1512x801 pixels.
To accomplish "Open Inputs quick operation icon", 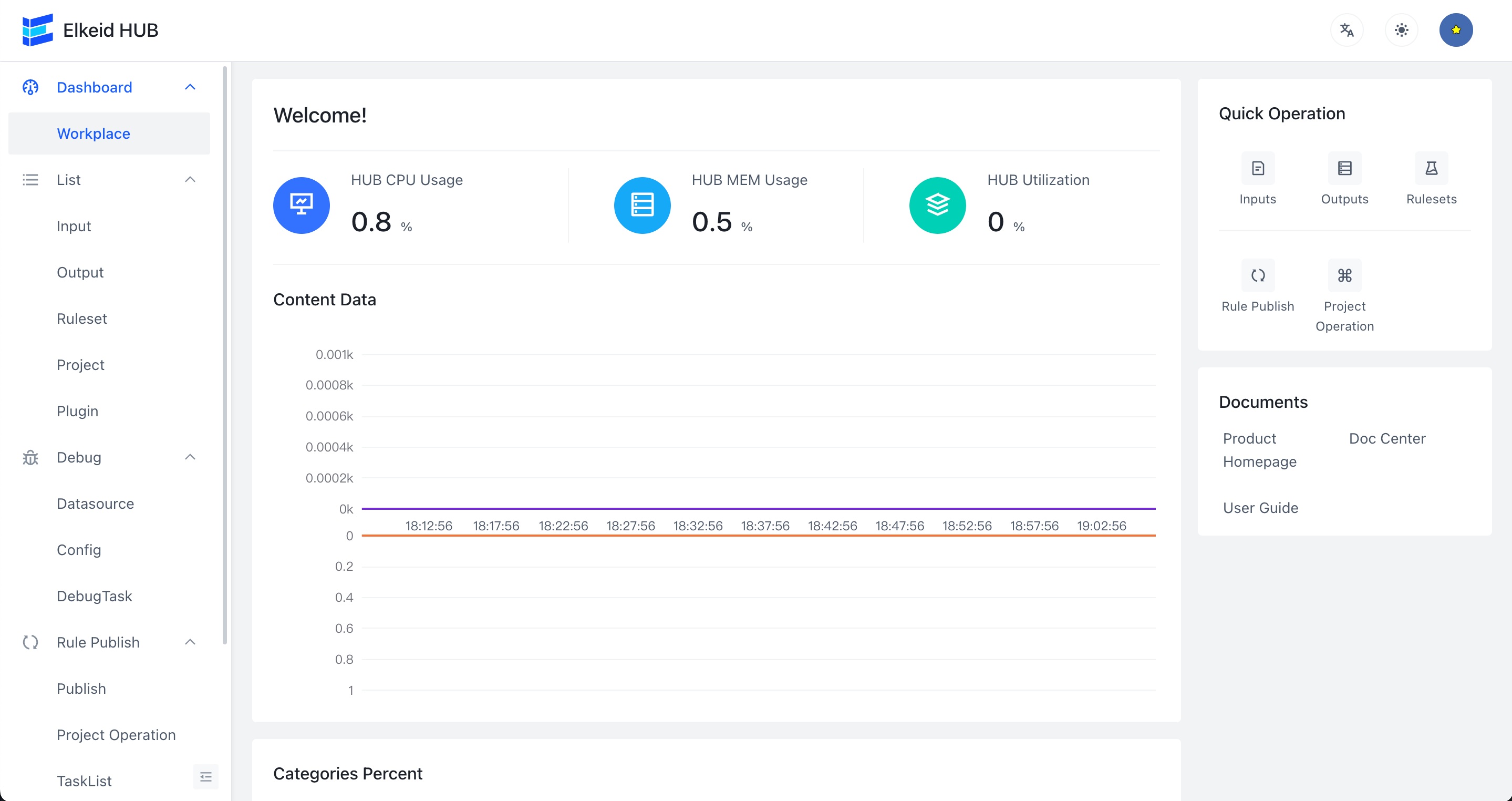I will (1257, 169).
